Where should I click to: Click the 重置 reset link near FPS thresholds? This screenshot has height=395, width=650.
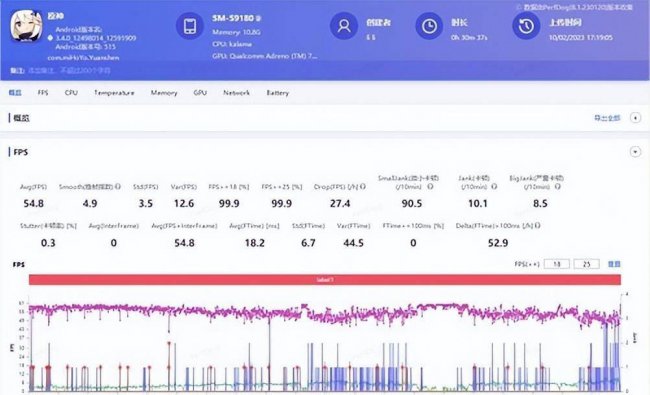[614, 264]
